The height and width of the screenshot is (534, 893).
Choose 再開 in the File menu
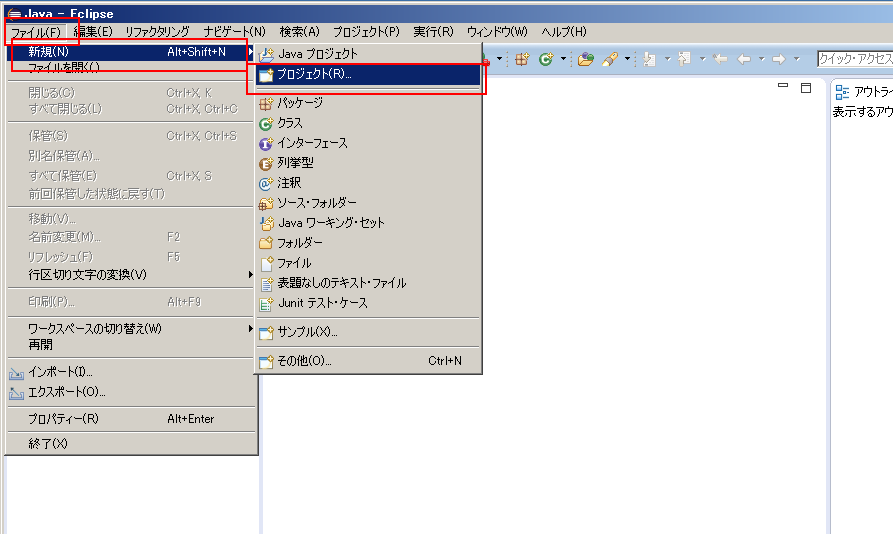point(131,345)
